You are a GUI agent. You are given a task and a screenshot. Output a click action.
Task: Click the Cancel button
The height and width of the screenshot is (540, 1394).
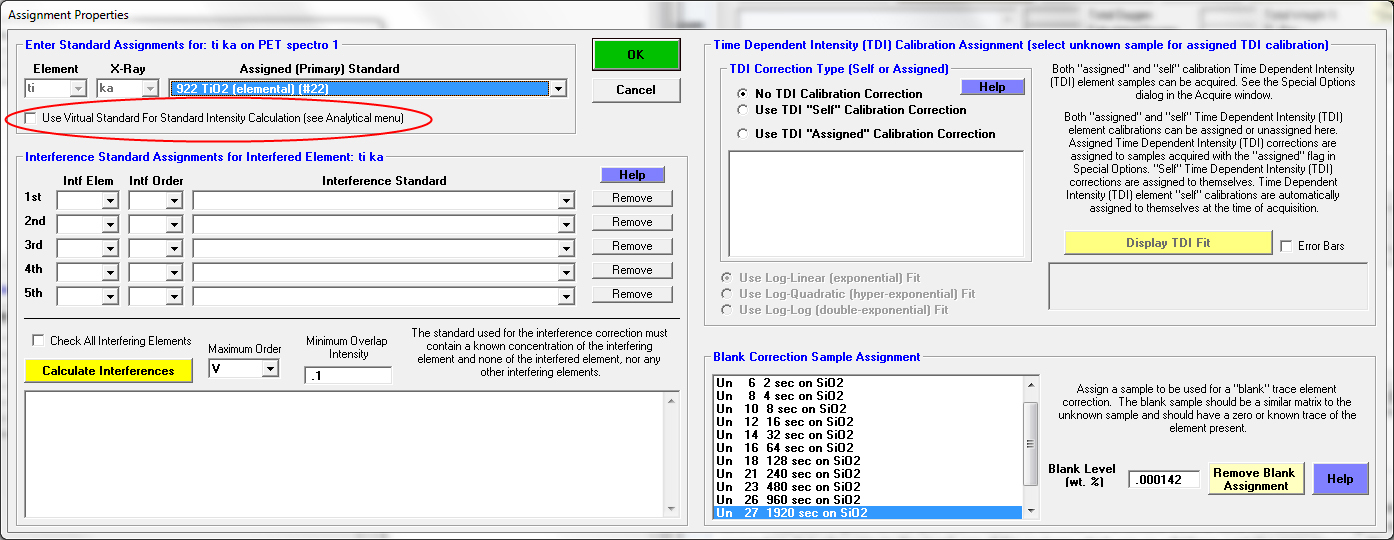(635, 90)
